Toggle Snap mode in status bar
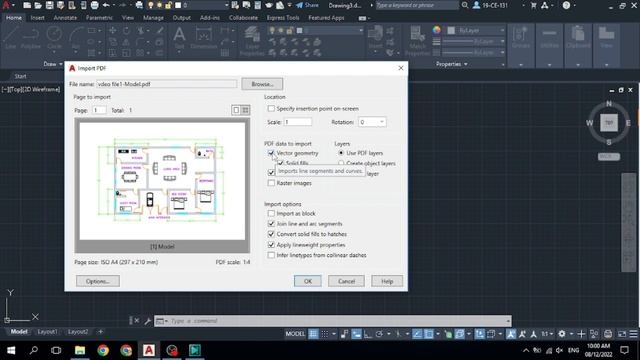This screenshot has width=640, height=360. [325, 334]
